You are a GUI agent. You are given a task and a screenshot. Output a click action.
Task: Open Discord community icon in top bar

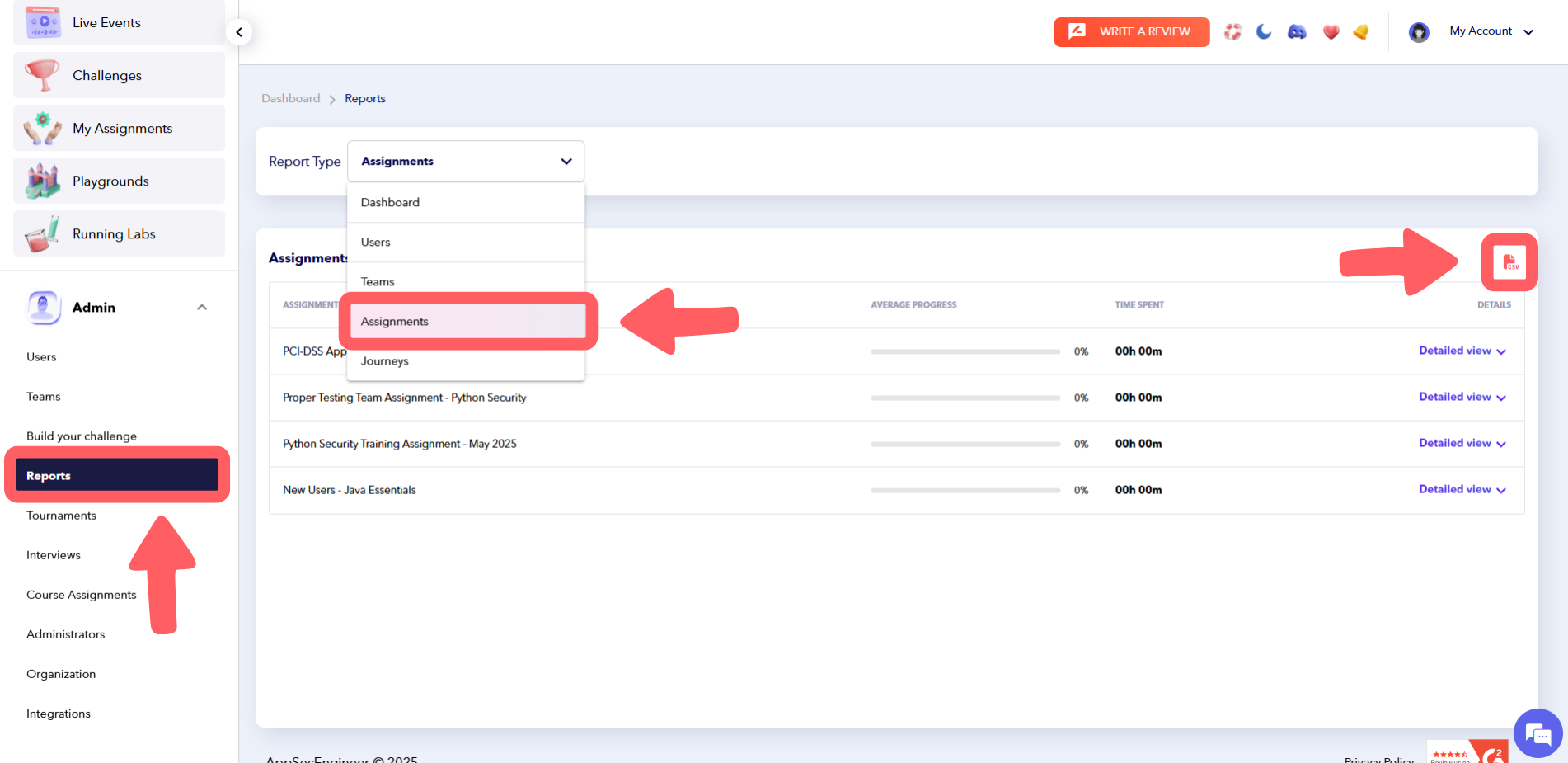click(x=1297, y=31)
